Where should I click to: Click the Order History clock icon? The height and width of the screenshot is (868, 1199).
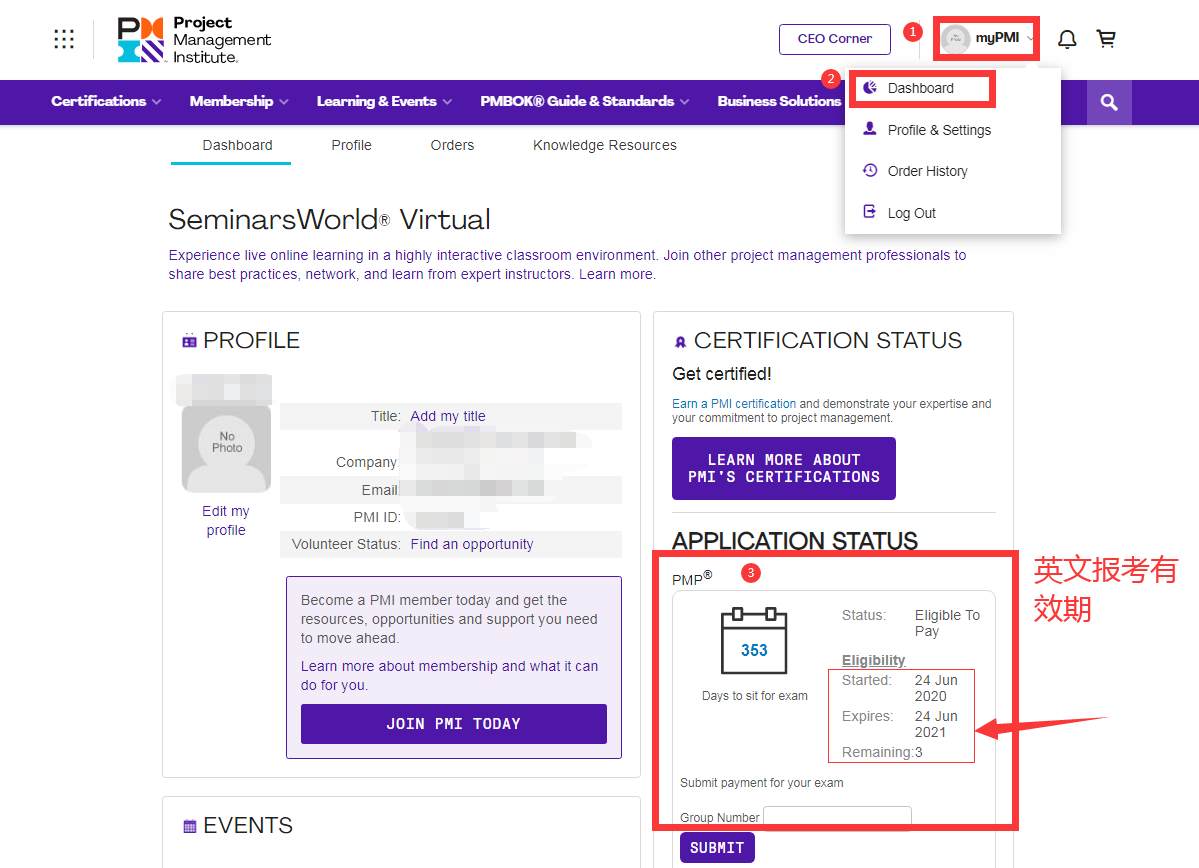[869, 170]
